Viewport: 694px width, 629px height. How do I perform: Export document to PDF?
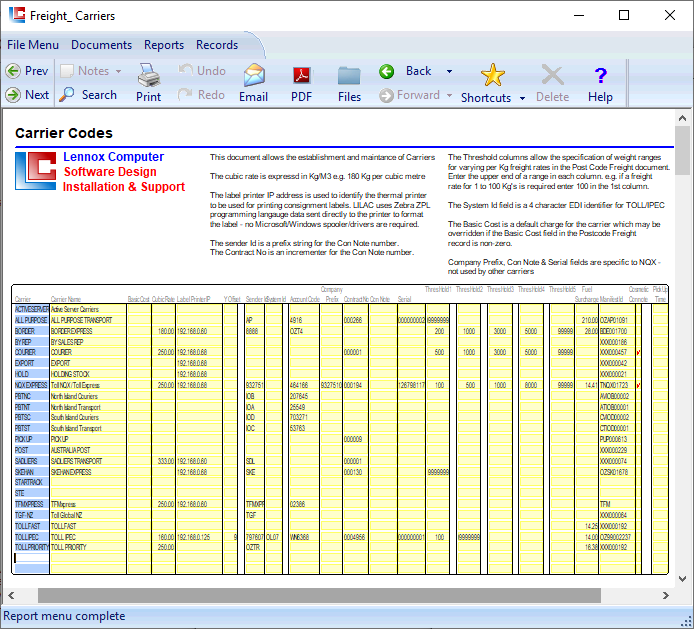click(302, 83)
